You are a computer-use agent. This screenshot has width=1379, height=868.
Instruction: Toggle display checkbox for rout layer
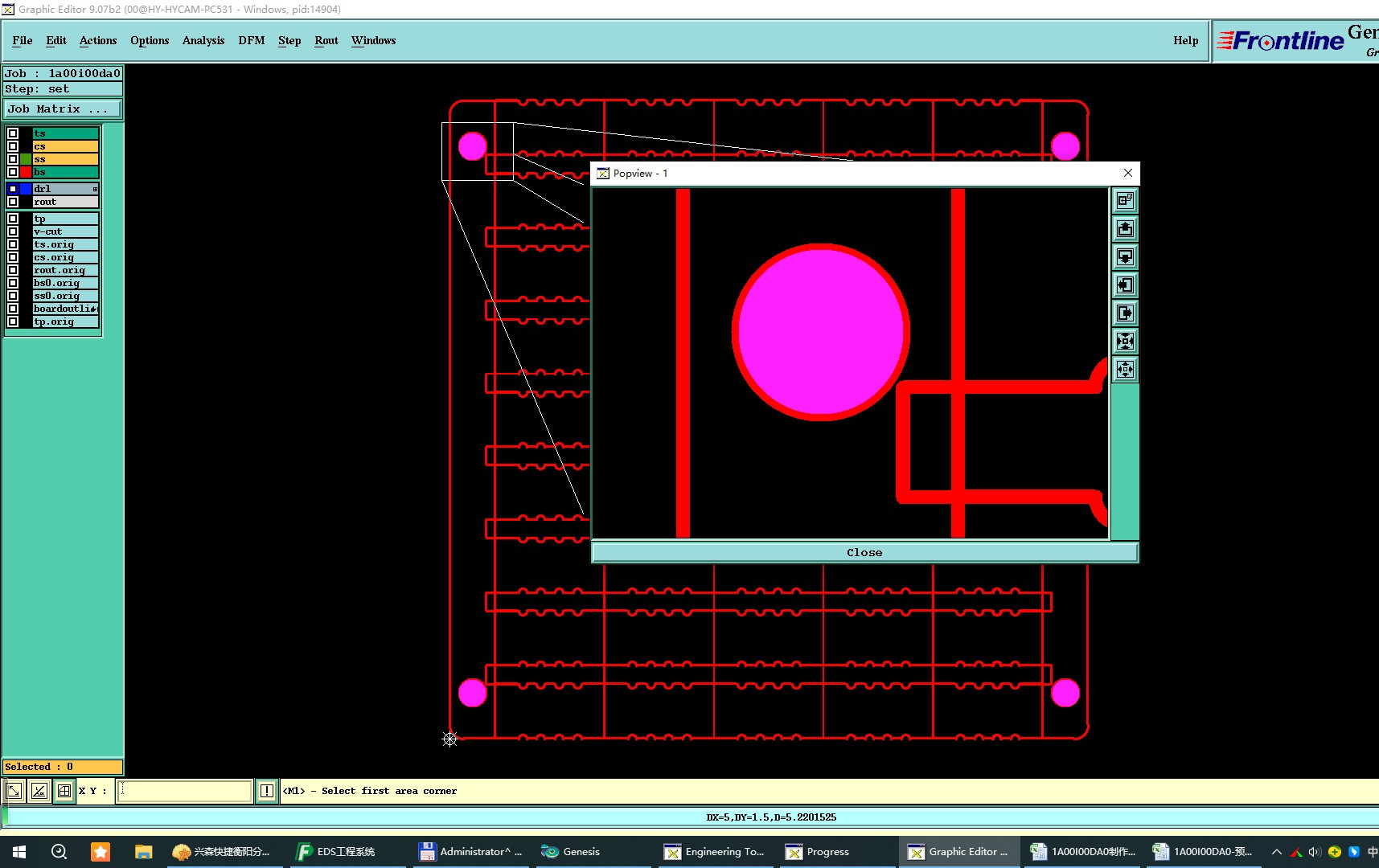click(13, 202)
